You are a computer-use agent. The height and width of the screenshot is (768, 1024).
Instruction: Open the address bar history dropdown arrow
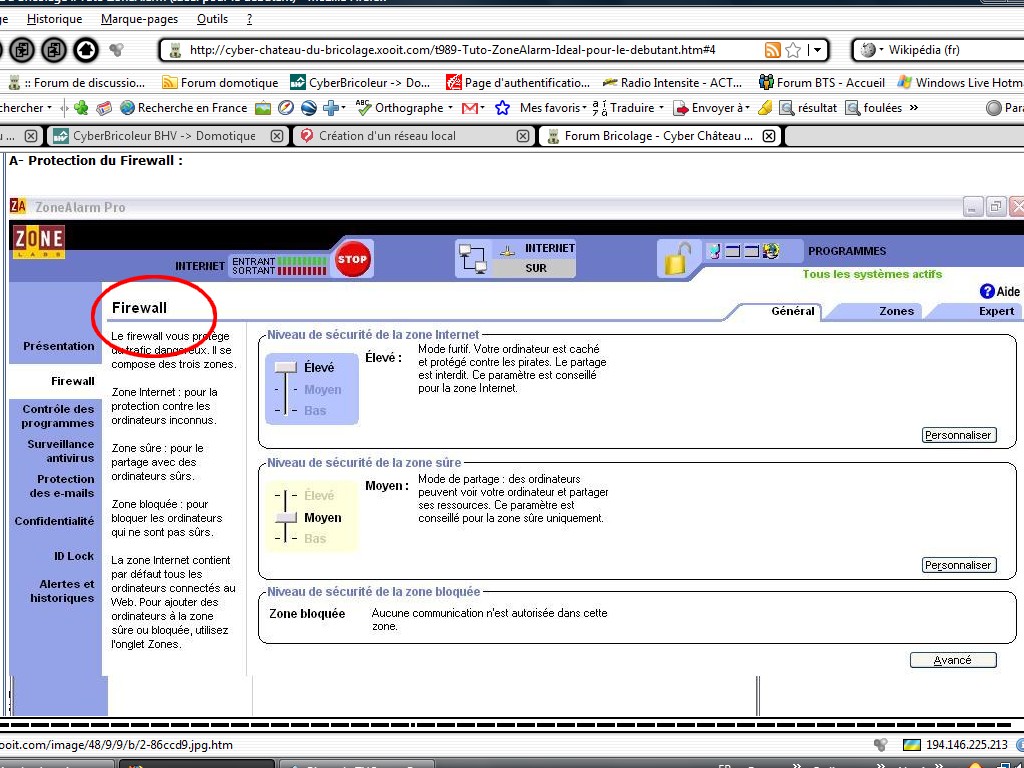pyautogui.click(x=817, y=50)
